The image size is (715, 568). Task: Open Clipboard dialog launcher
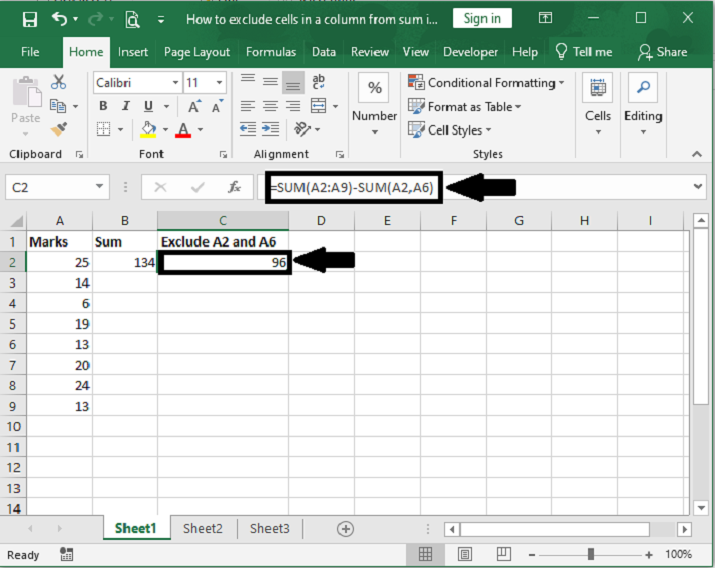click(x=79, y=155)
